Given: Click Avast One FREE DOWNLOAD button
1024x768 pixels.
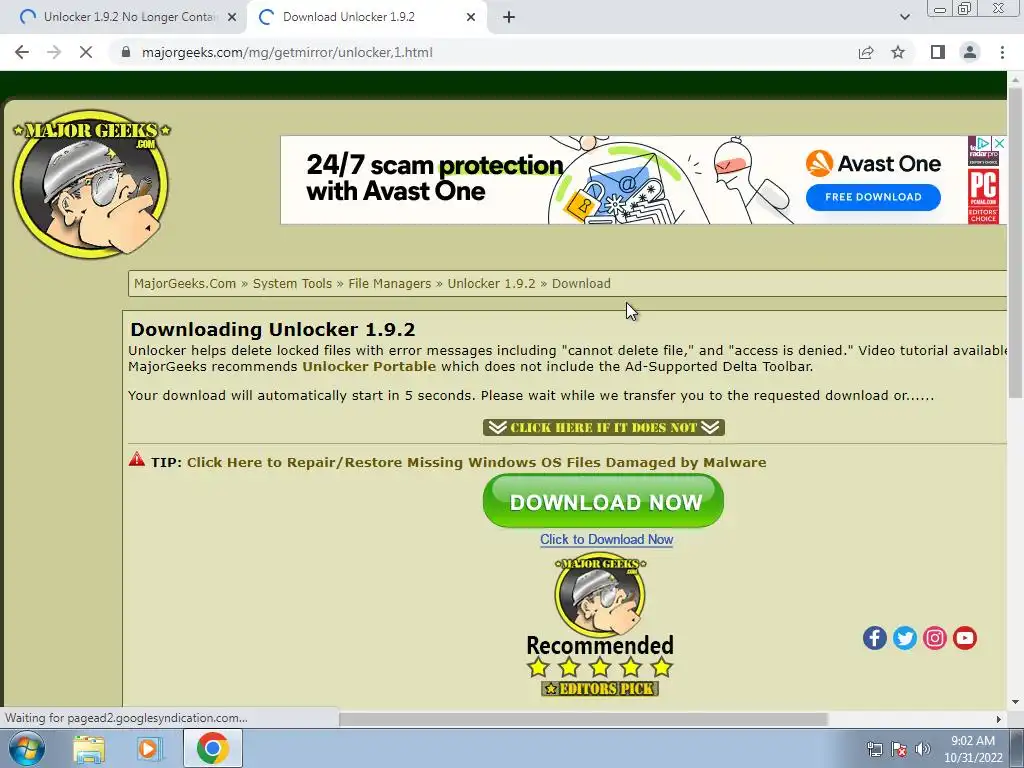Looking at the screenshot, I should click(x=873, y=197).
